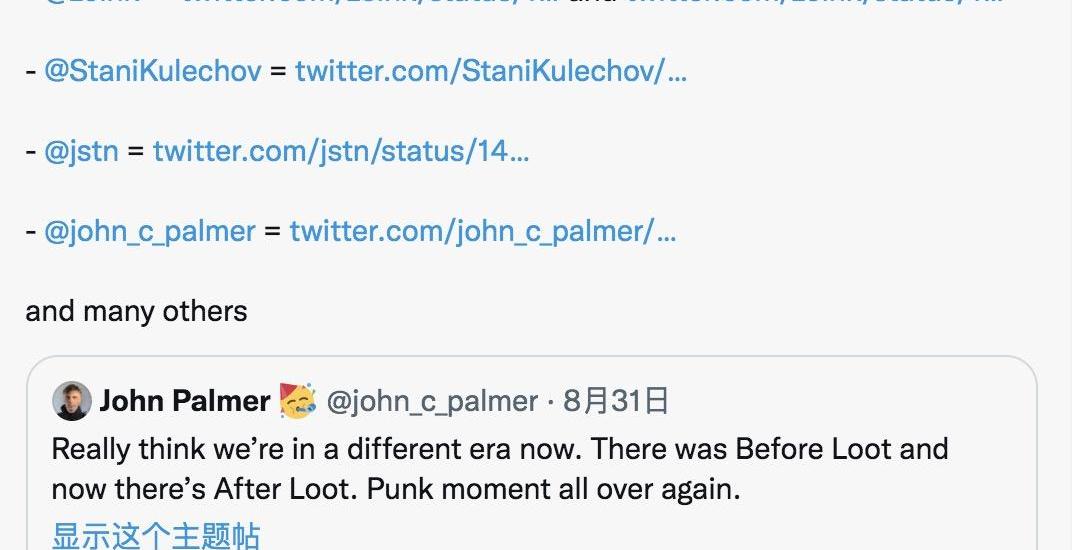Viewport: 1088px width, 550px height.
Task: Open the party emoji beside John Palmer
Action: point(297,401)
